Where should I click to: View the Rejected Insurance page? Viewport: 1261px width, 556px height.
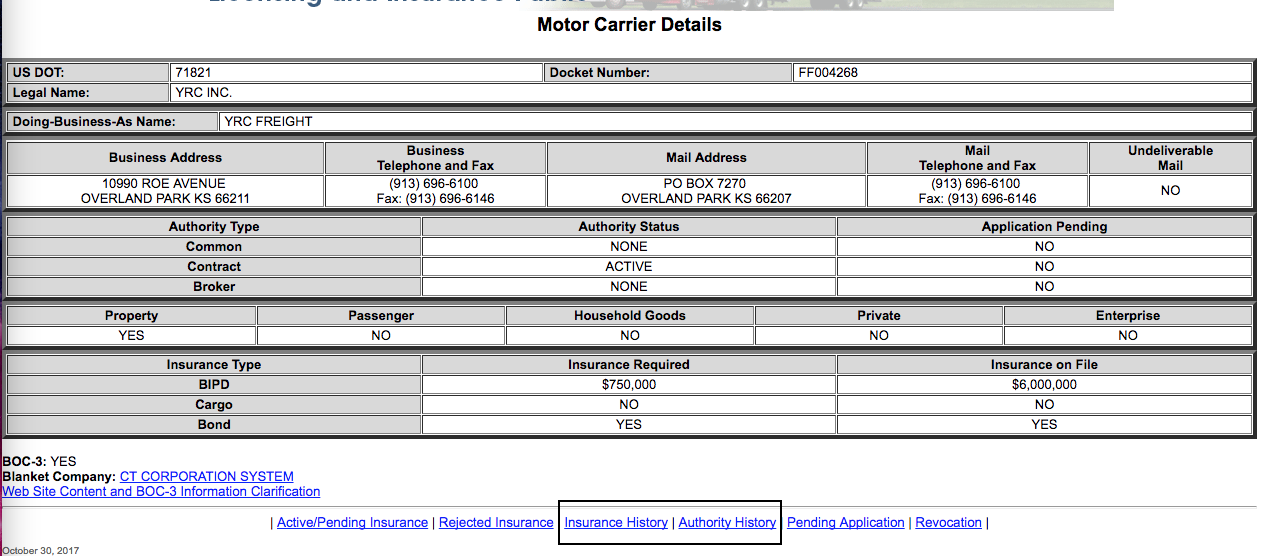[x=496, y=523]
